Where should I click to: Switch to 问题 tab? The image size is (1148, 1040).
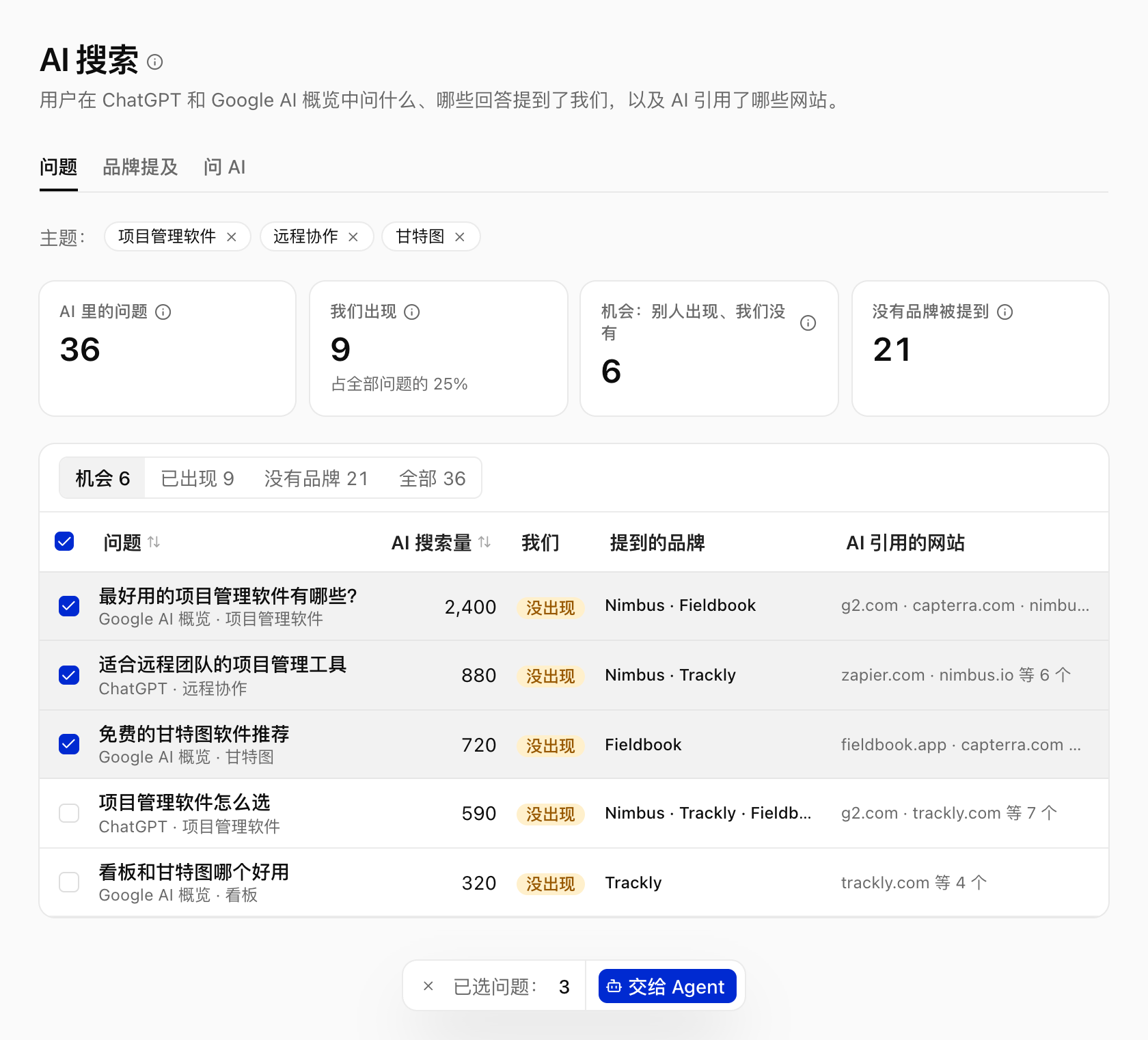59,167
